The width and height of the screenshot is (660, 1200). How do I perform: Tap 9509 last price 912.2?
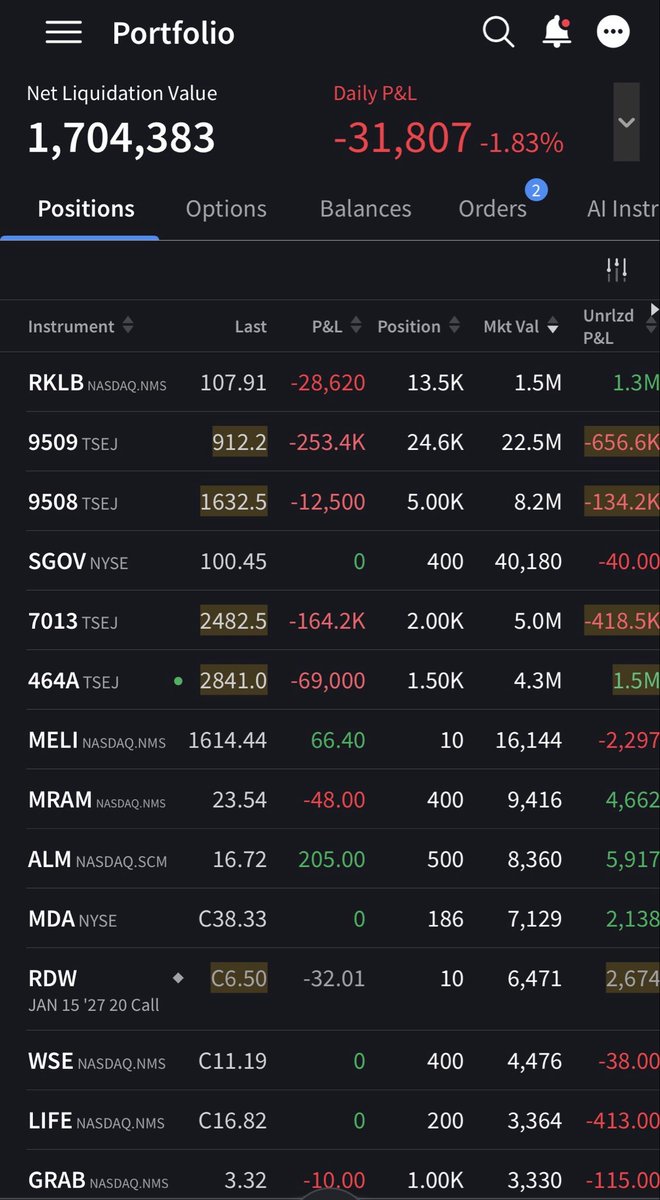(239, 442)
